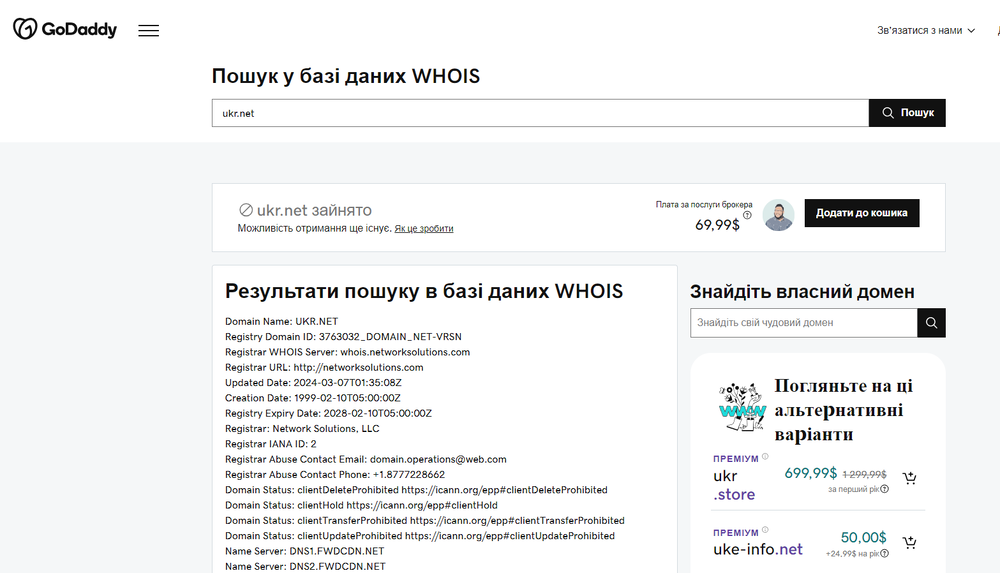
Task: Click the 699,99$ price
Action: coord(810,473)
